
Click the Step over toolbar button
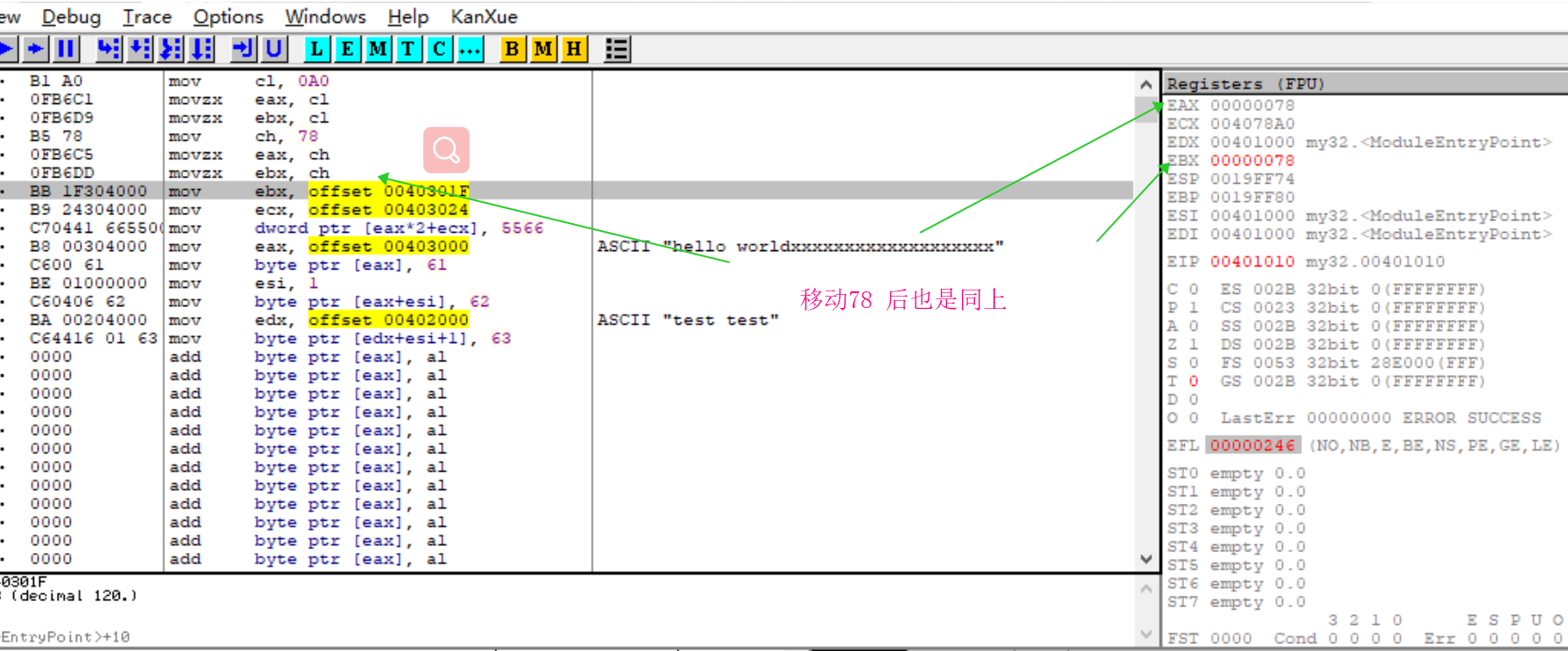(140, 49)
